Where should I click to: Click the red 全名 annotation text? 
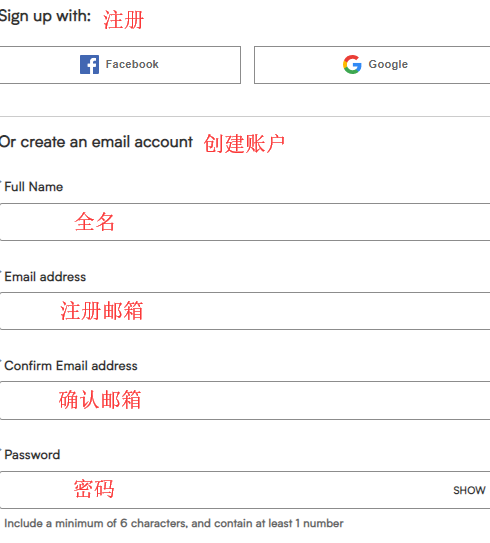point(94,222)
